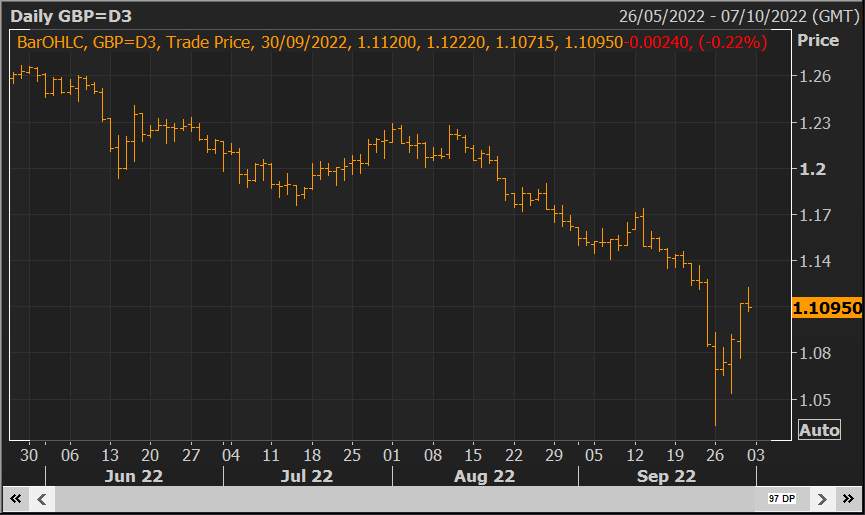Click the Jul 22 month label
The height and width of the screenshot is (515, 865).
point(307,476)
